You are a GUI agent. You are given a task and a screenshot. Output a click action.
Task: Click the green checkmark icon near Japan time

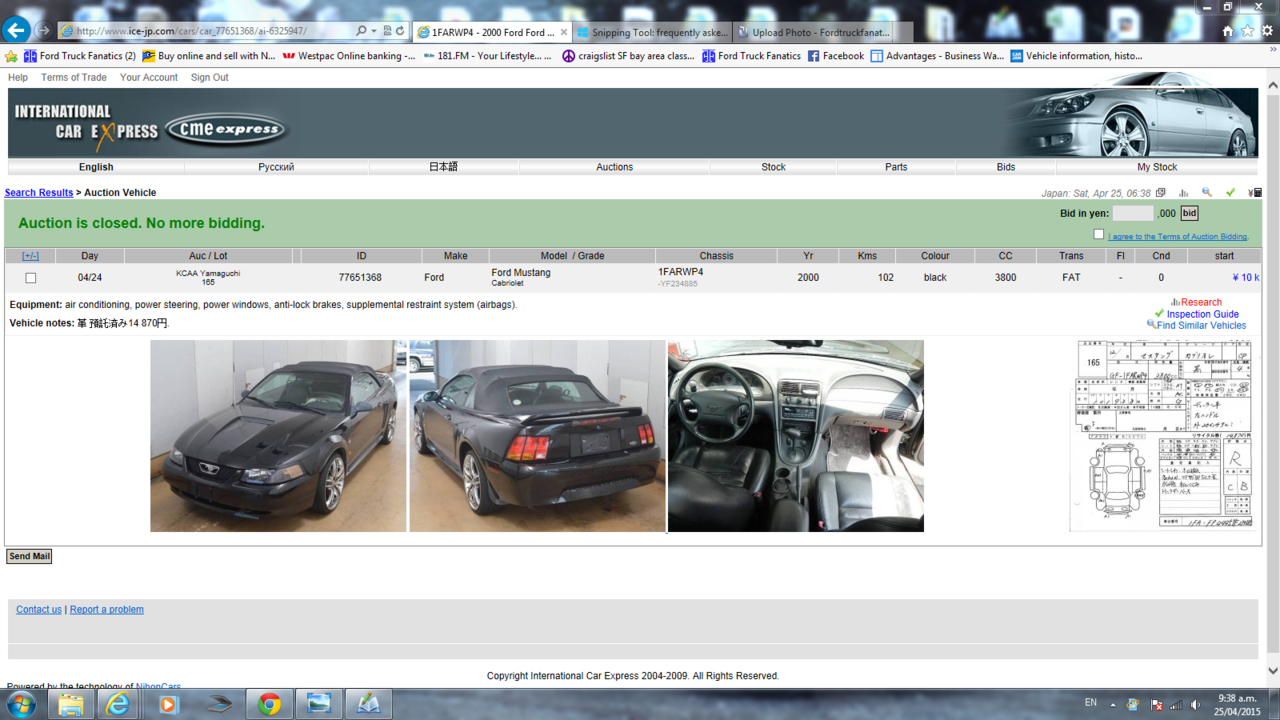pos(1230,193)
